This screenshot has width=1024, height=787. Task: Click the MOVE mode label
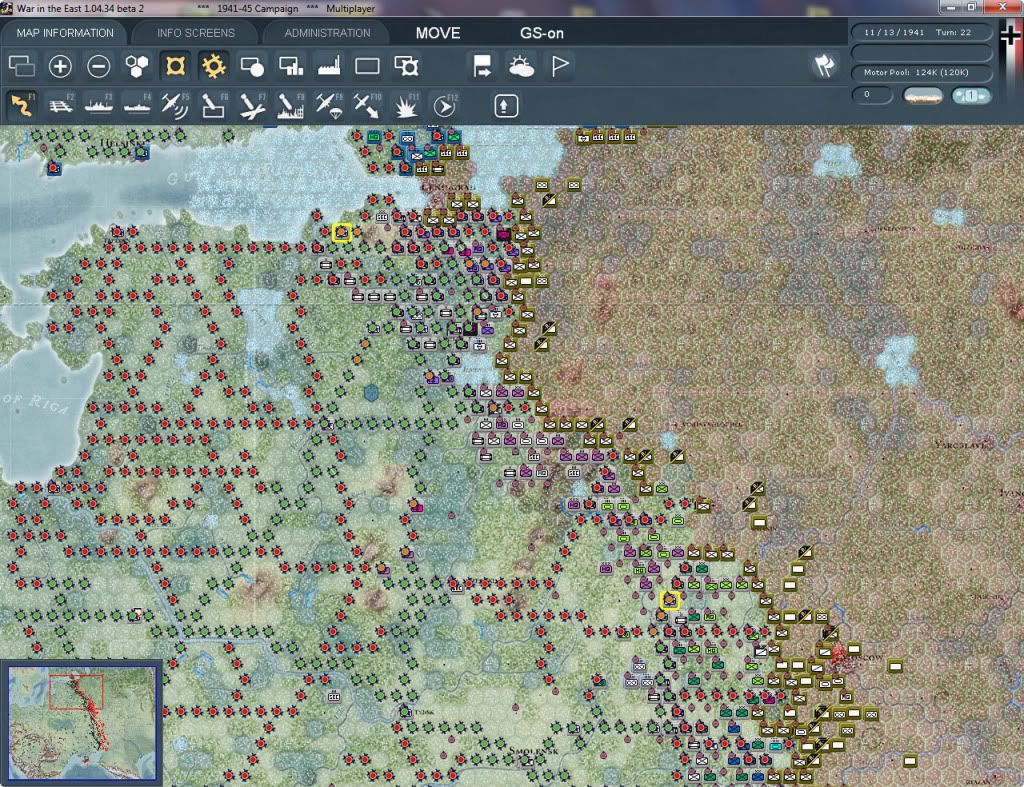pos(438,33)
